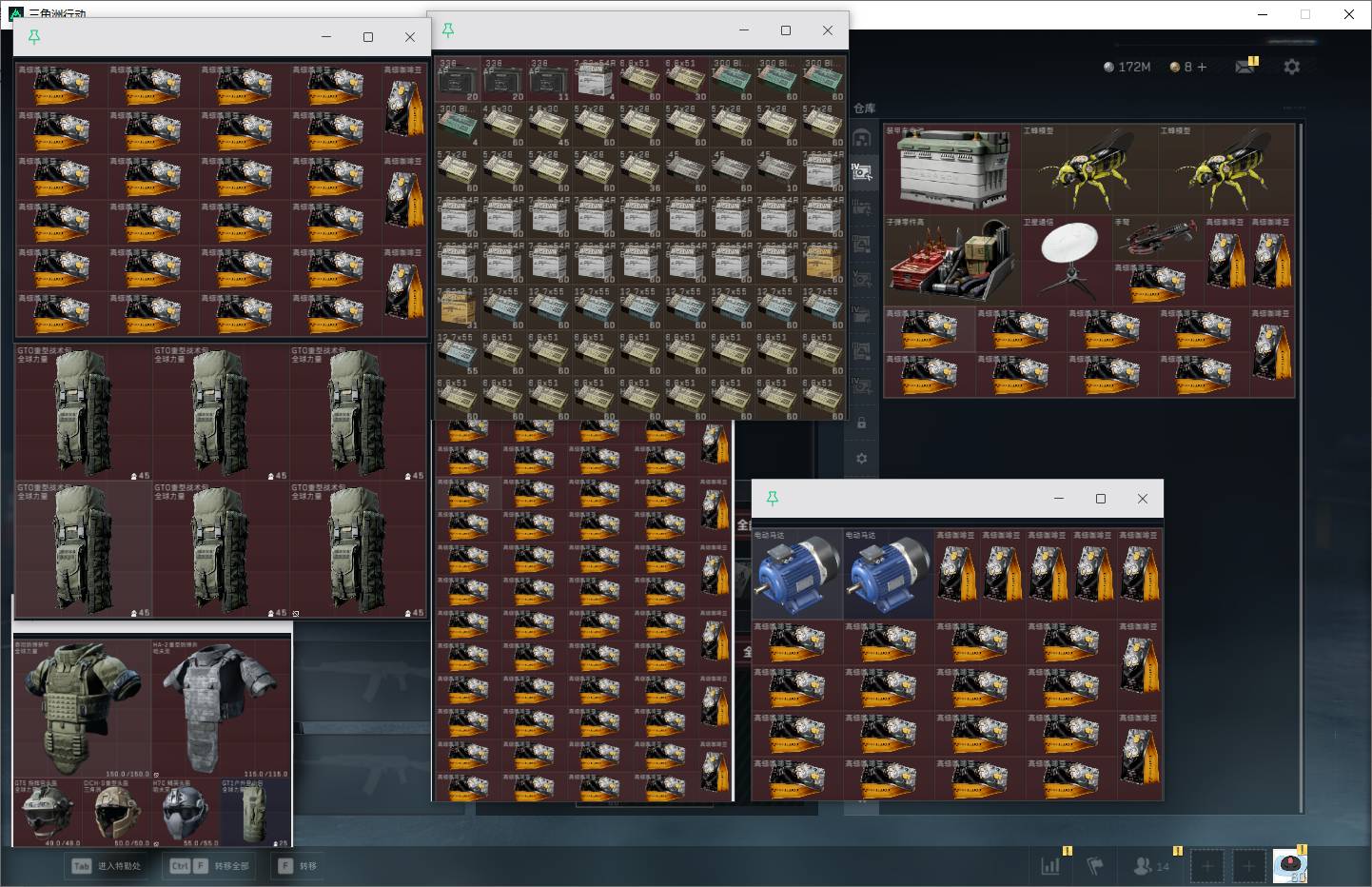Open the mail inbox envelope icon
This screenshot has width=1372, height=887.
[x=1244, y=67]
